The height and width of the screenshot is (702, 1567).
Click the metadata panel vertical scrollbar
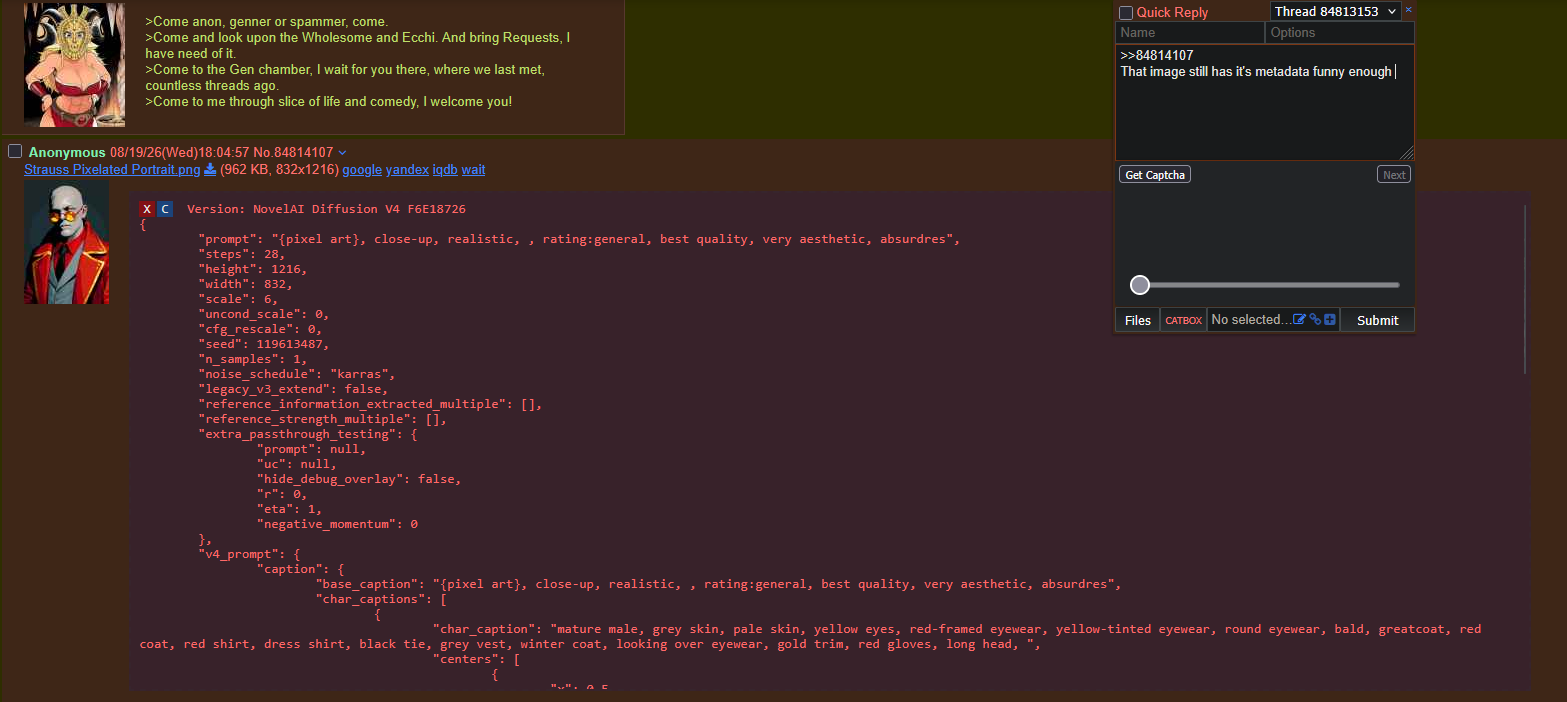1525,290
